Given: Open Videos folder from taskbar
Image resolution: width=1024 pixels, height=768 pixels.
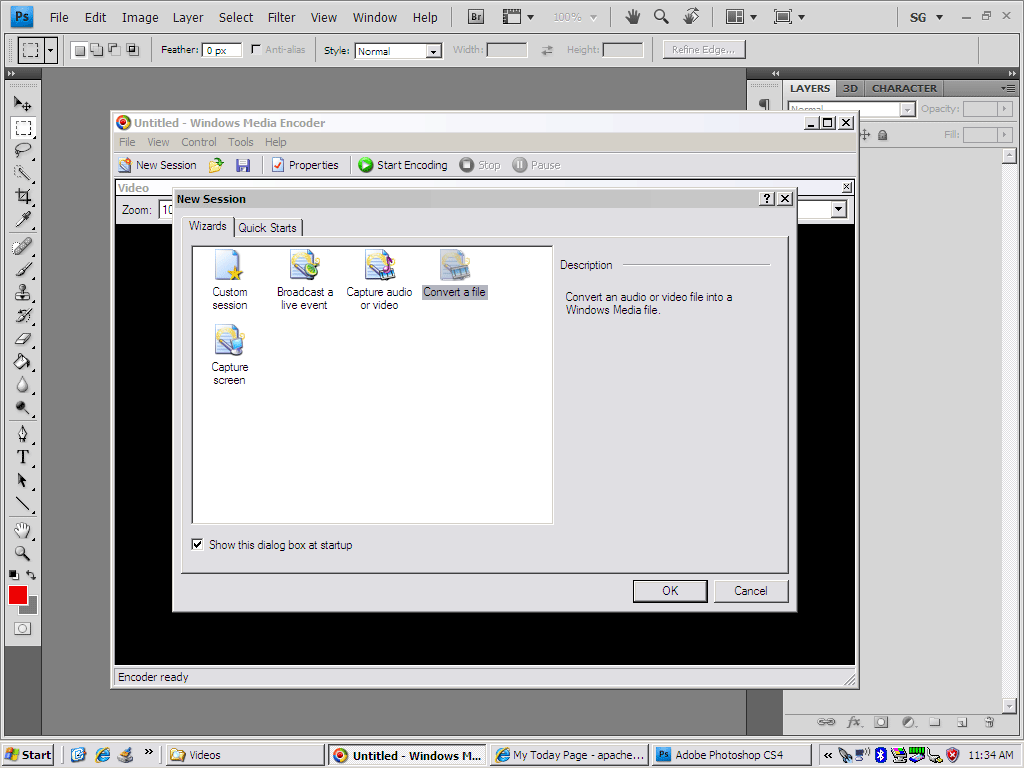Looking at the screenshot, I should pyautogui.click(x=244, y=755).
